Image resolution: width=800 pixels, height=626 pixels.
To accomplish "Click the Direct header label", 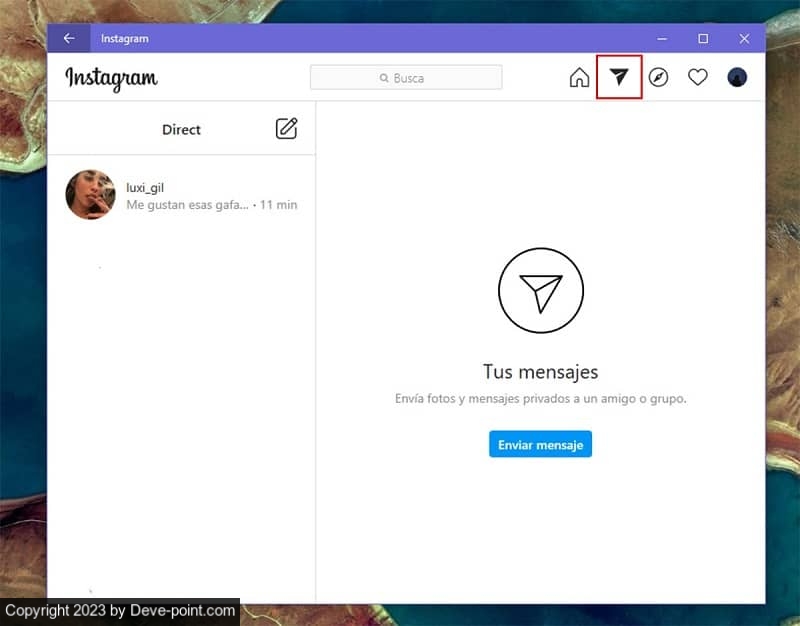I will point(181,130).
